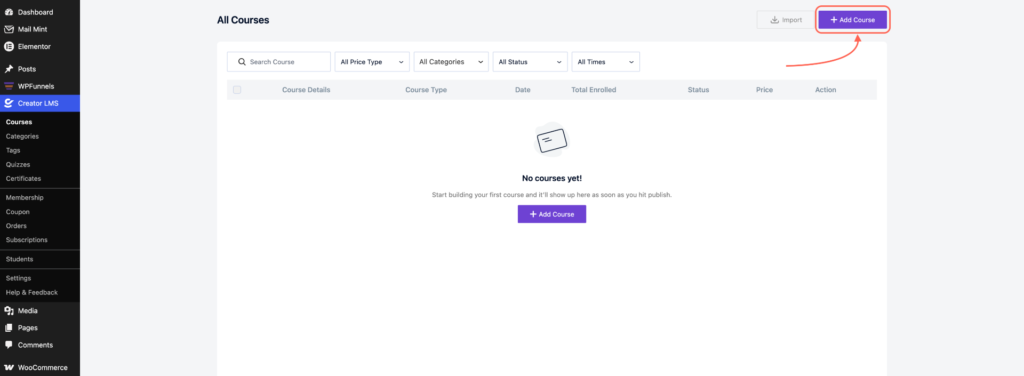Open Subscriptions menu item

[x=27, y=240]
